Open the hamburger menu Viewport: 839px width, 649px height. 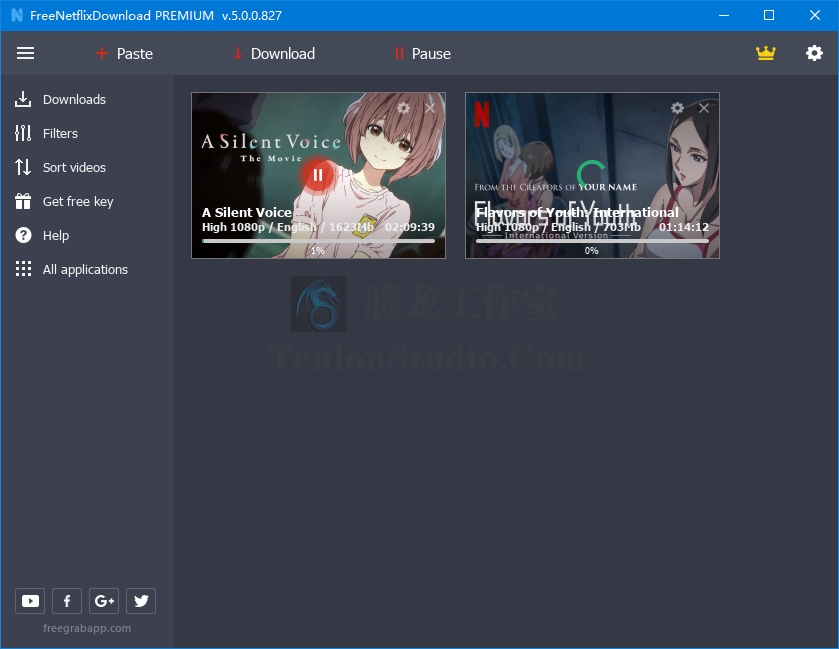(25, 54)
